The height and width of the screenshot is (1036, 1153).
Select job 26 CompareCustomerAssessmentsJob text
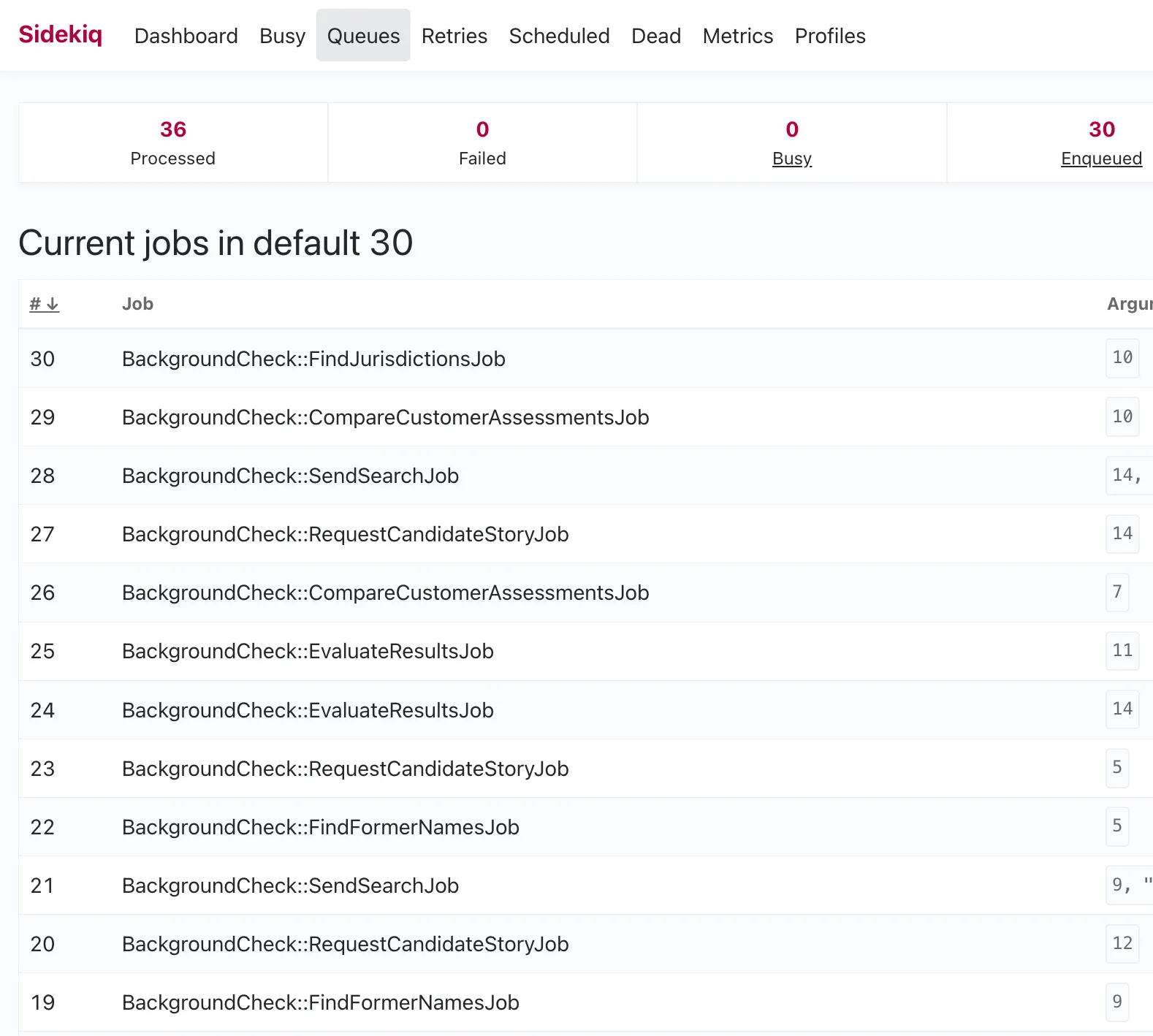[x=386, y=593]
